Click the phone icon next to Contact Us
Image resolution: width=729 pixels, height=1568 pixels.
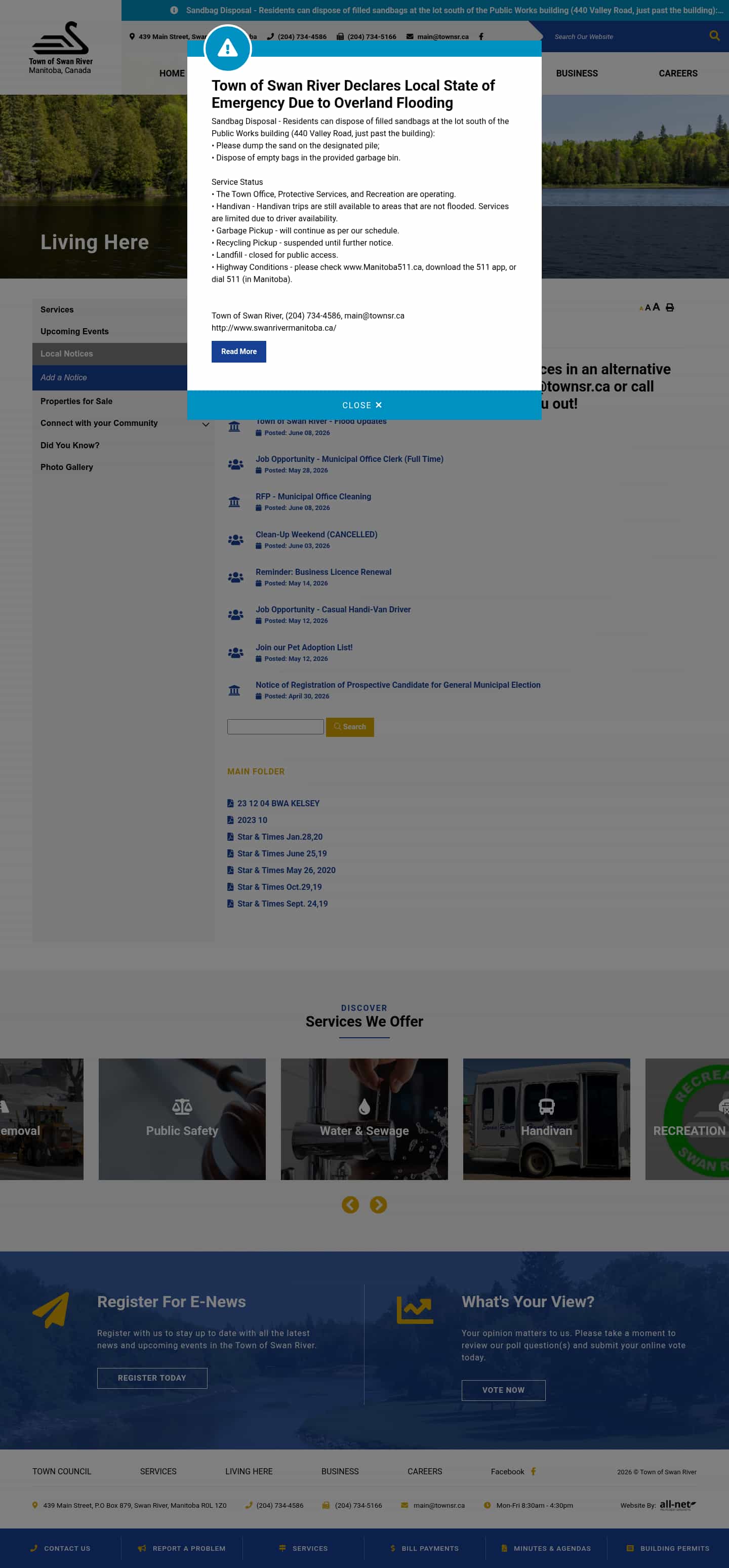34,1548
